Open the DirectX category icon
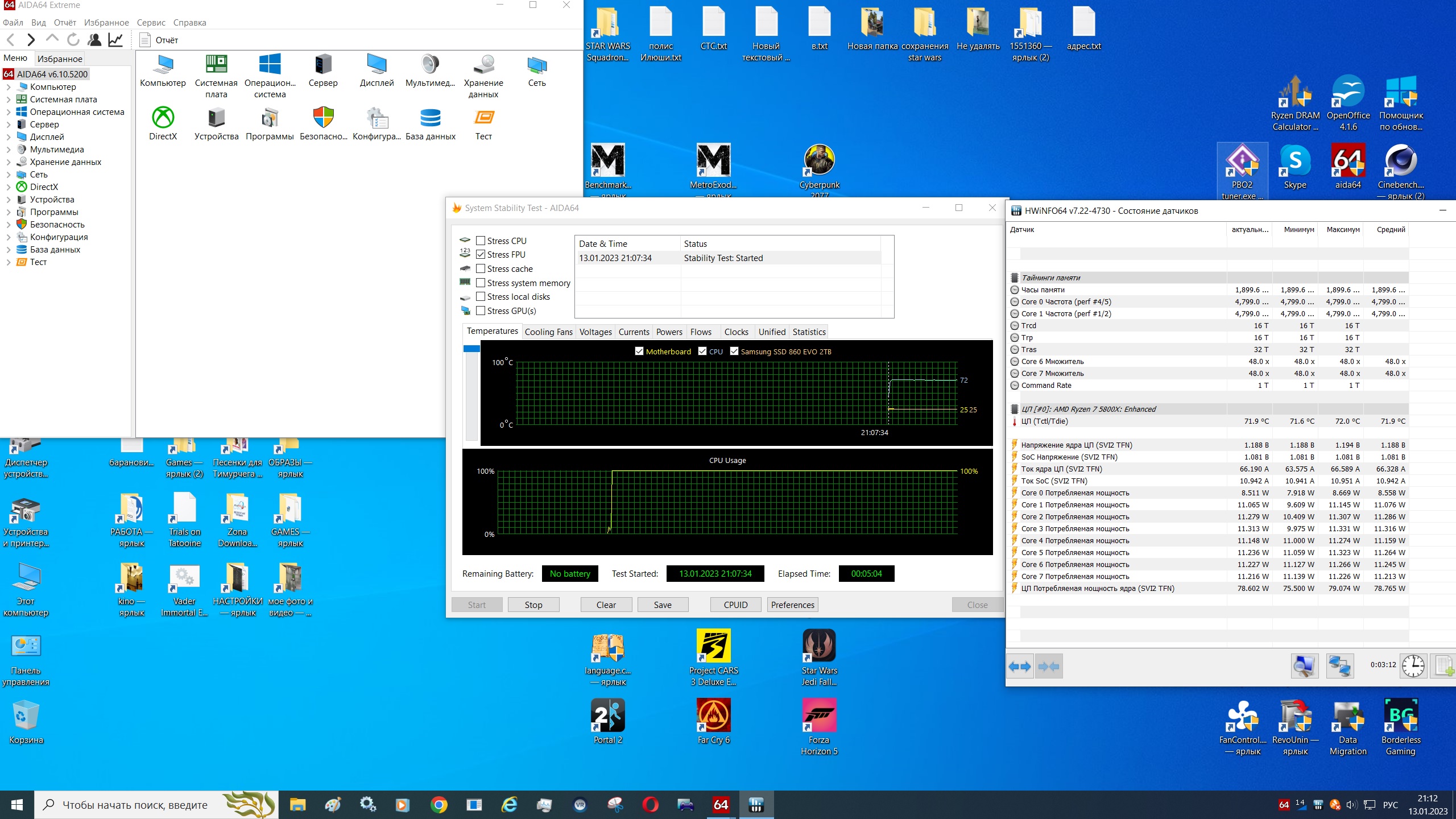Viewport: 1456px width, 819px height. tap(163, 118)
